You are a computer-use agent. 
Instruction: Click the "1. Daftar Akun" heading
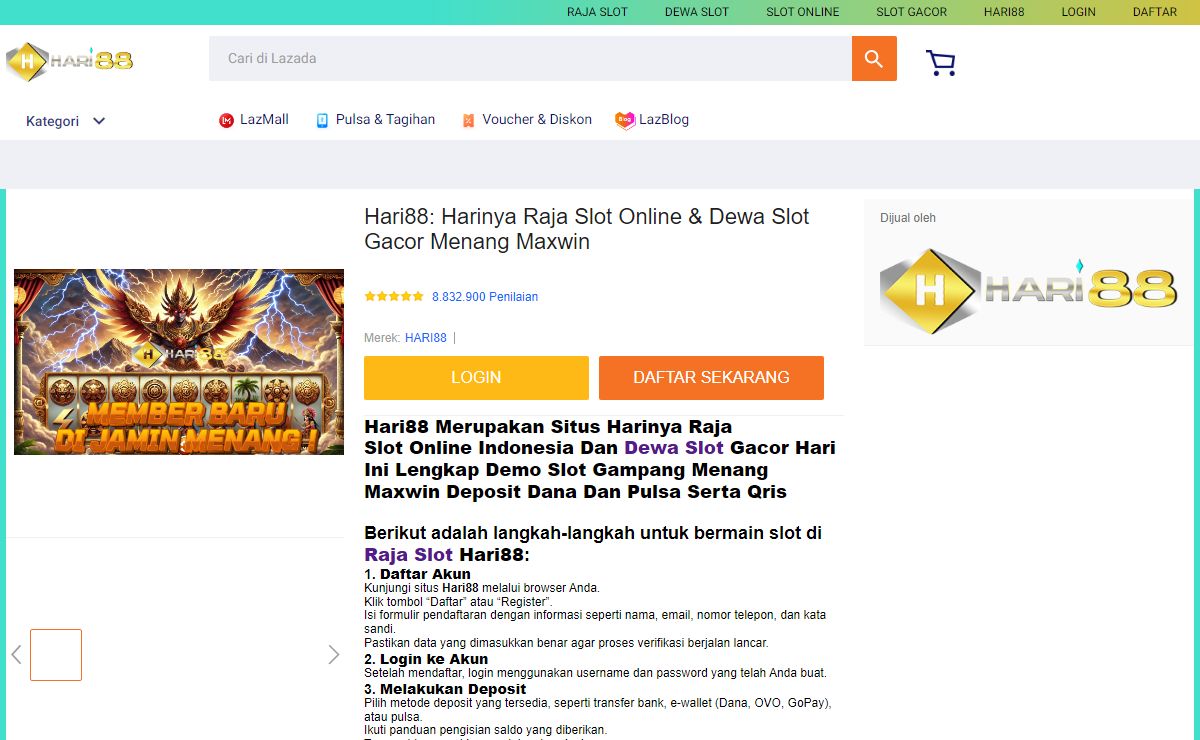click(417, 574)
